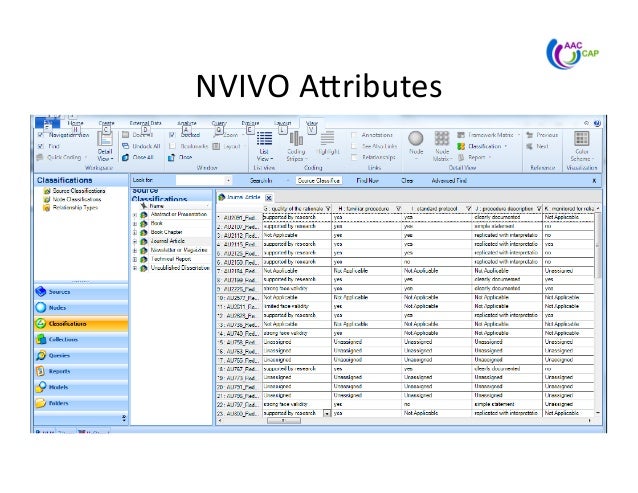Open help via the question mark icon
Screen dimensions: 638x493
[597, 123]
